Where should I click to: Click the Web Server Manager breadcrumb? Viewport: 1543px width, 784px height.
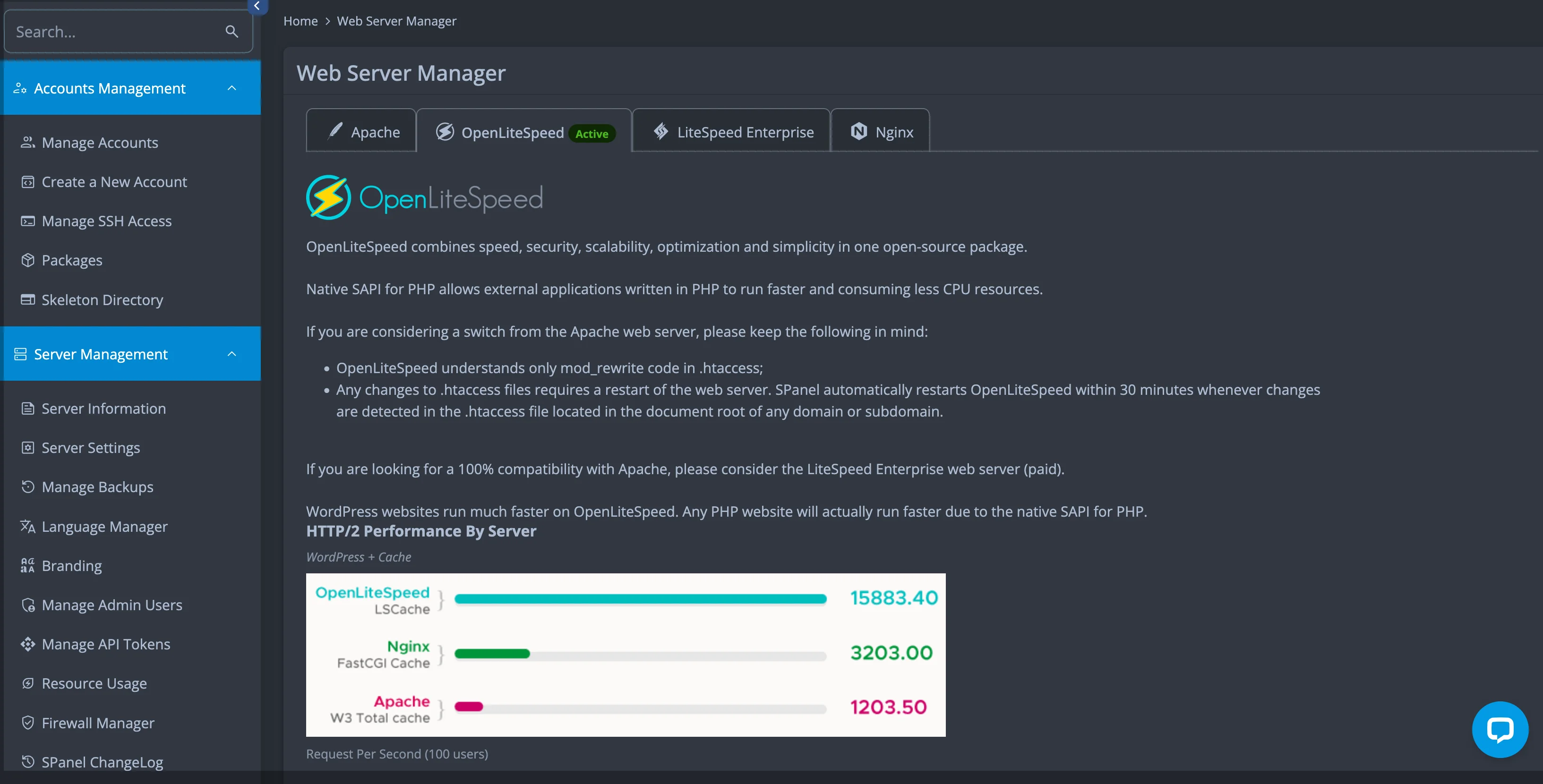click(x=396, y=21)
